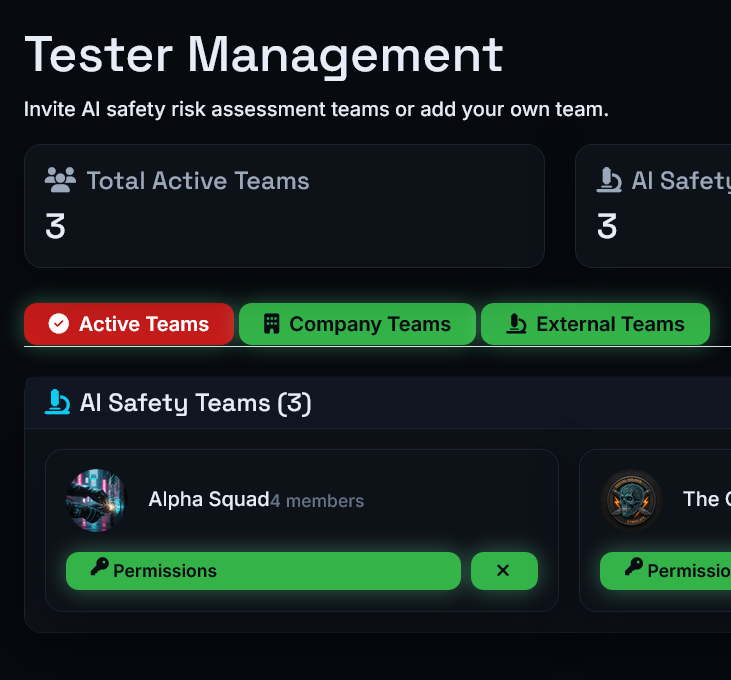Click the Alpha Squad team name
This screenshot has height=680, width=731.
pos(209,499)
